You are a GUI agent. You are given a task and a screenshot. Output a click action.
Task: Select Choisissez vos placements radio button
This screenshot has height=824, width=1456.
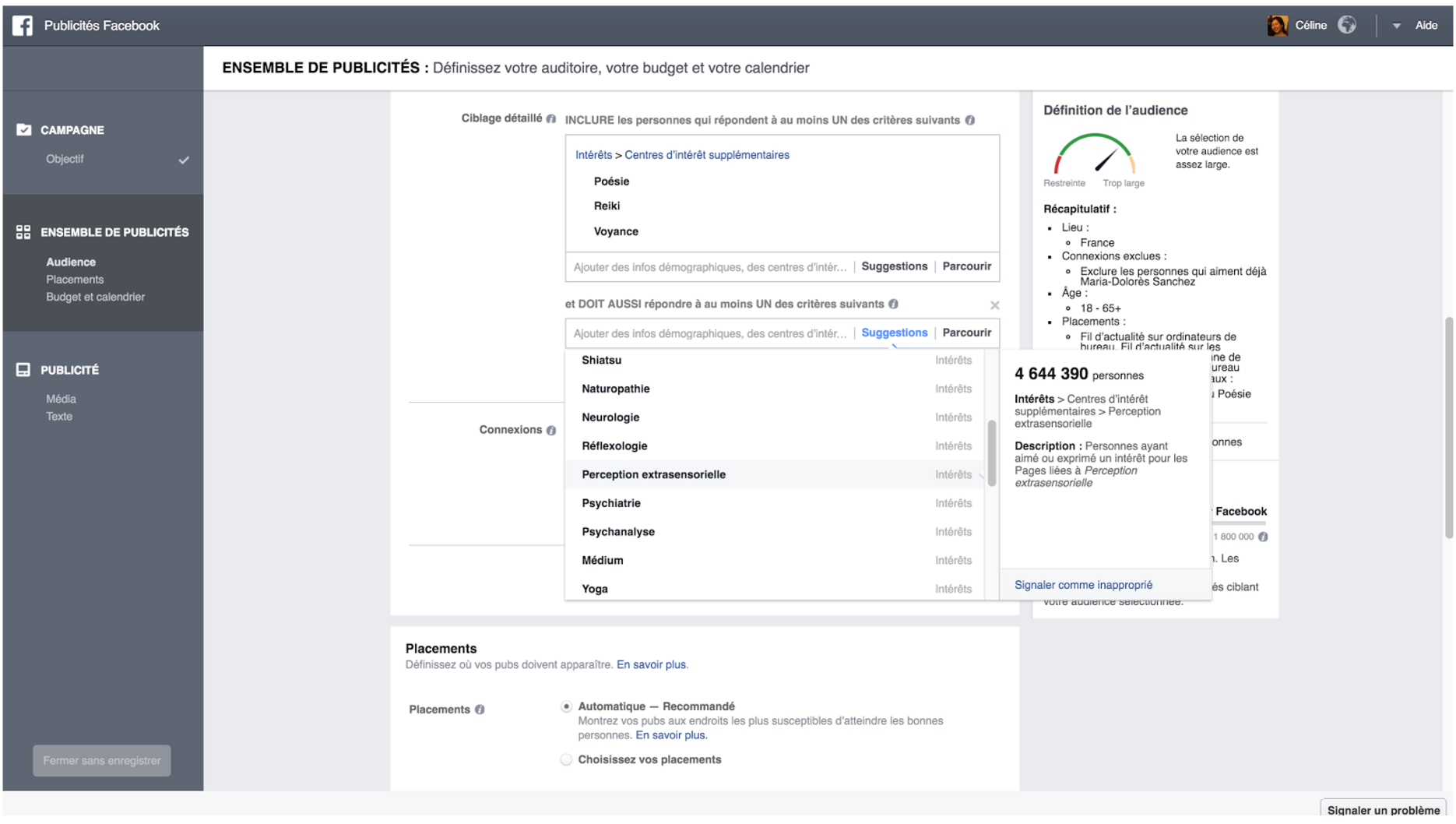tap(567, 759)
